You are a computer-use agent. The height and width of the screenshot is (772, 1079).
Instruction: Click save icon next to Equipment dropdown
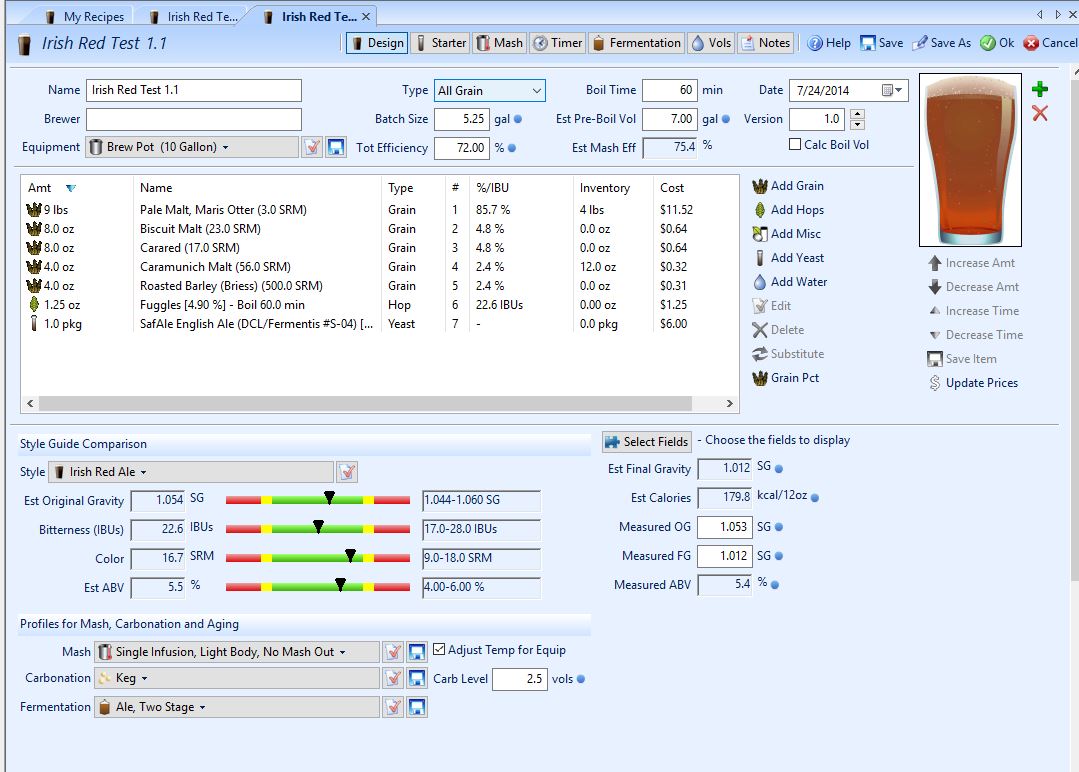[x=336, y=147]
